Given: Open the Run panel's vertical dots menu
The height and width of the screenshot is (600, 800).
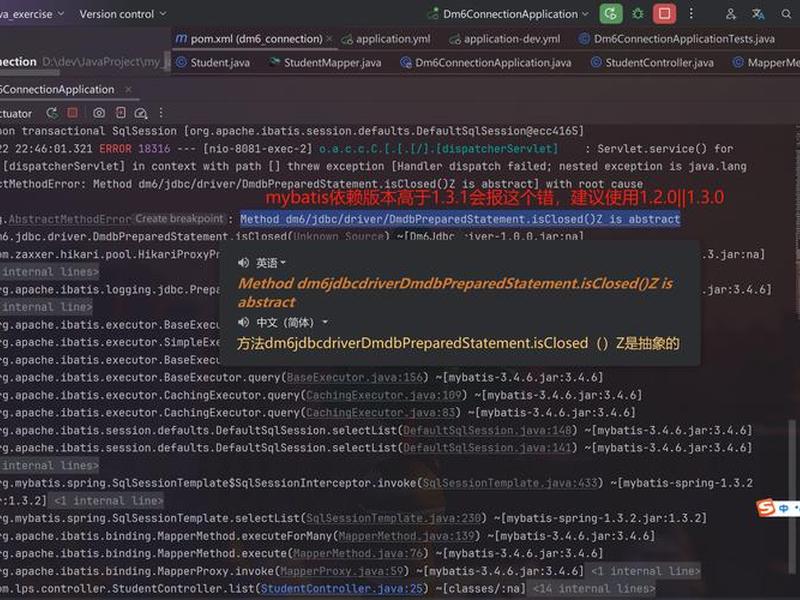Looking at the screenshot, I should 161,113.
